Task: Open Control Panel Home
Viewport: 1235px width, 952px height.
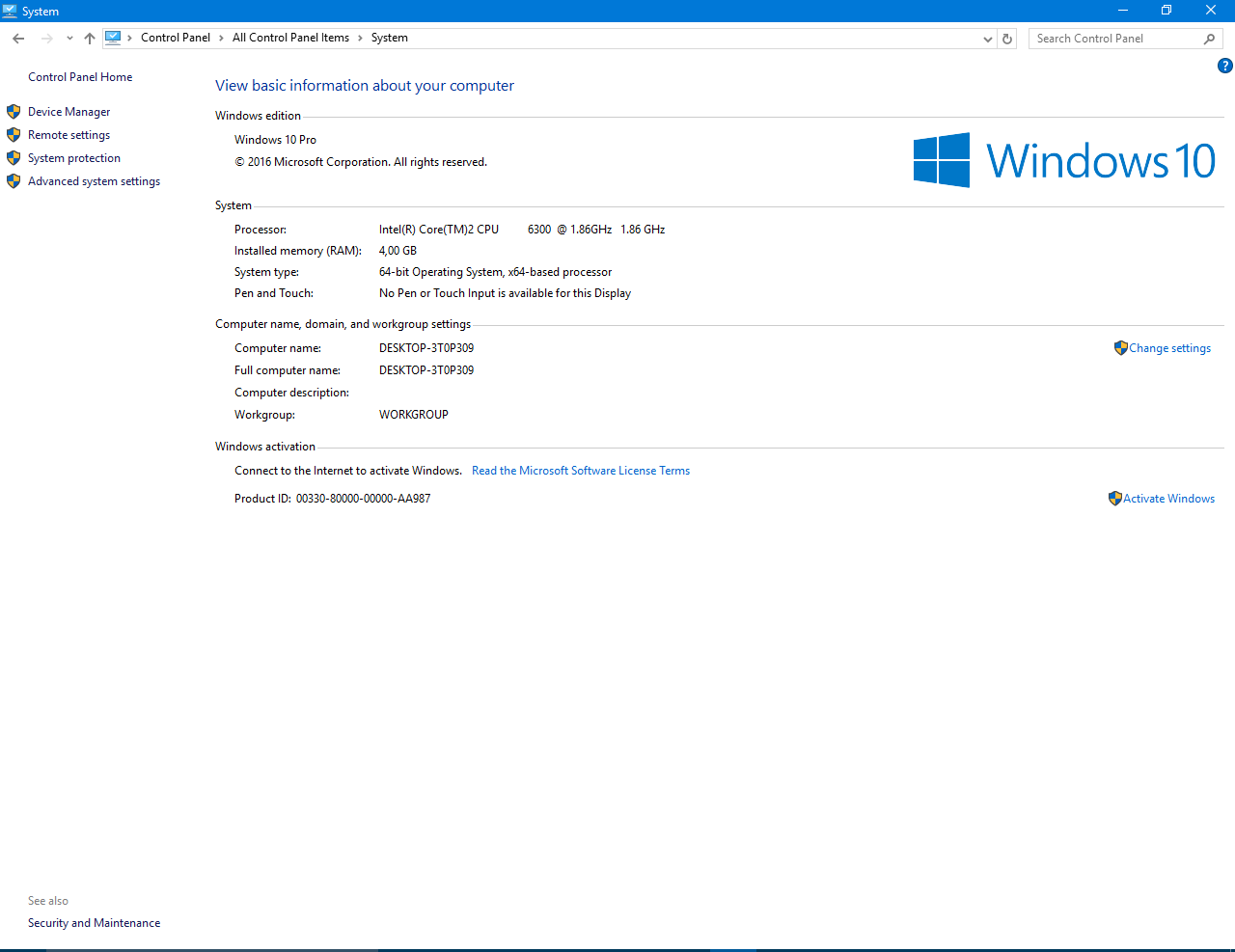Action: (x=80, y=77)
